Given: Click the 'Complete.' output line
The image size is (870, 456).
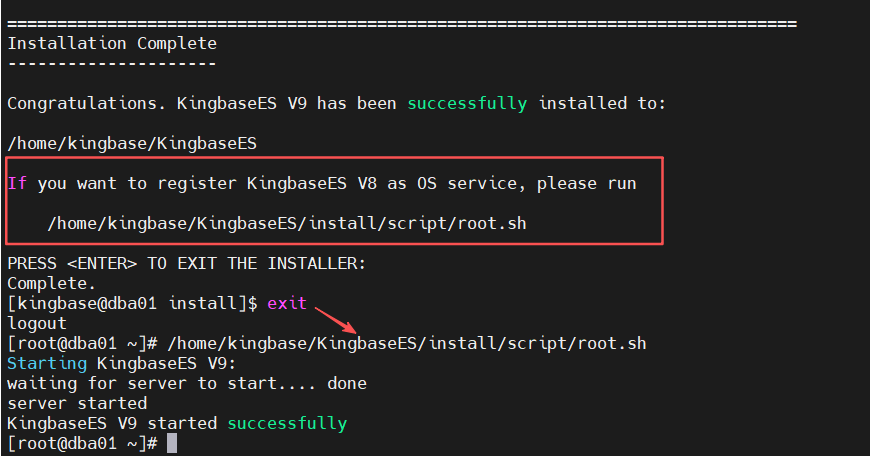Looking at the screenshot, I should (52, 283).
